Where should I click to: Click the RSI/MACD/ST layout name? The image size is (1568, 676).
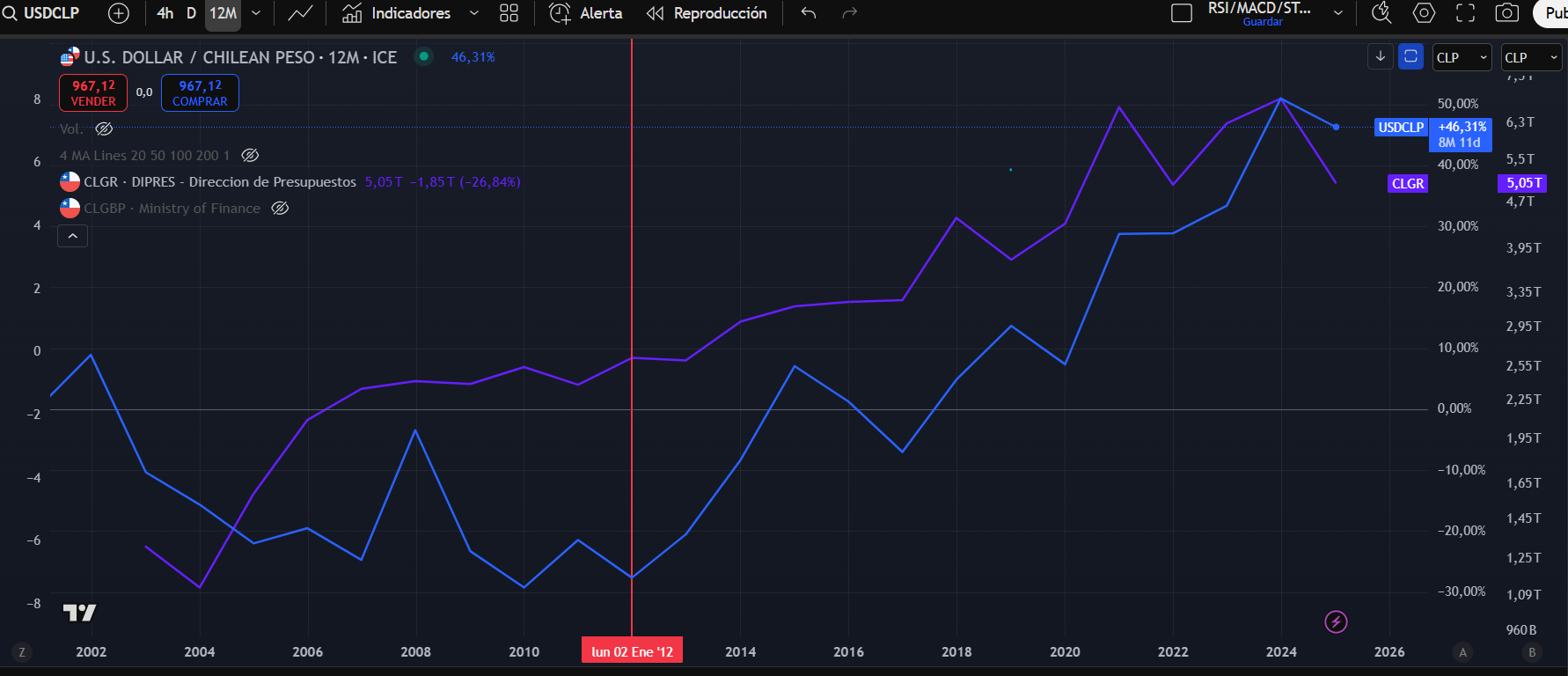point(1259,9)
